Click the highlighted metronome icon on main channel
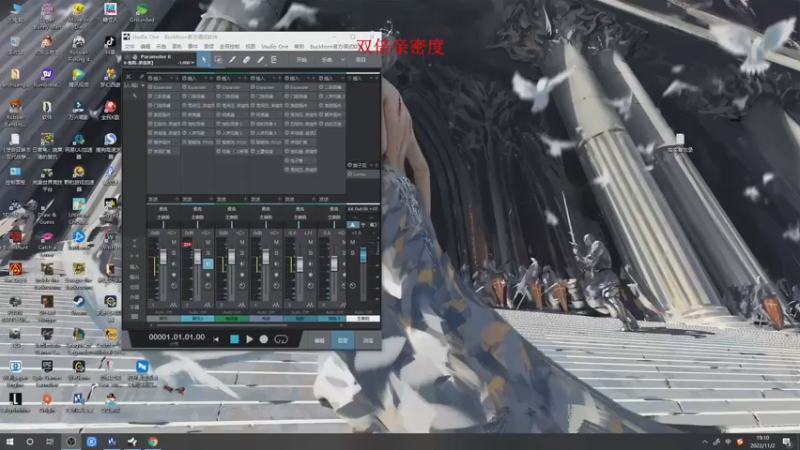This screenshot has height=450, width=800. point(353,224)
